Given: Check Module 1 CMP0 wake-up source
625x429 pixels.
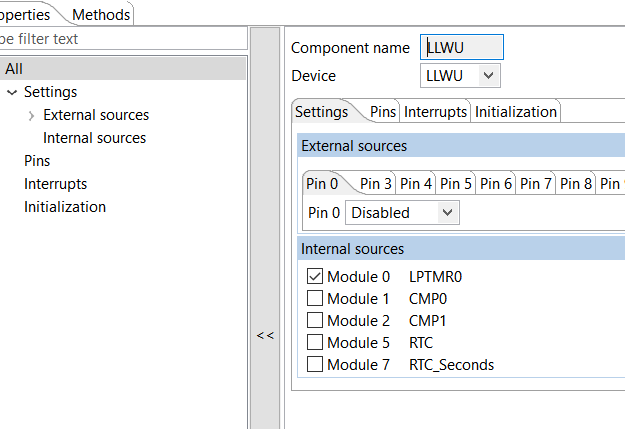Looking at the screenshot, I should pyautogui.click(x=315, y=298).
